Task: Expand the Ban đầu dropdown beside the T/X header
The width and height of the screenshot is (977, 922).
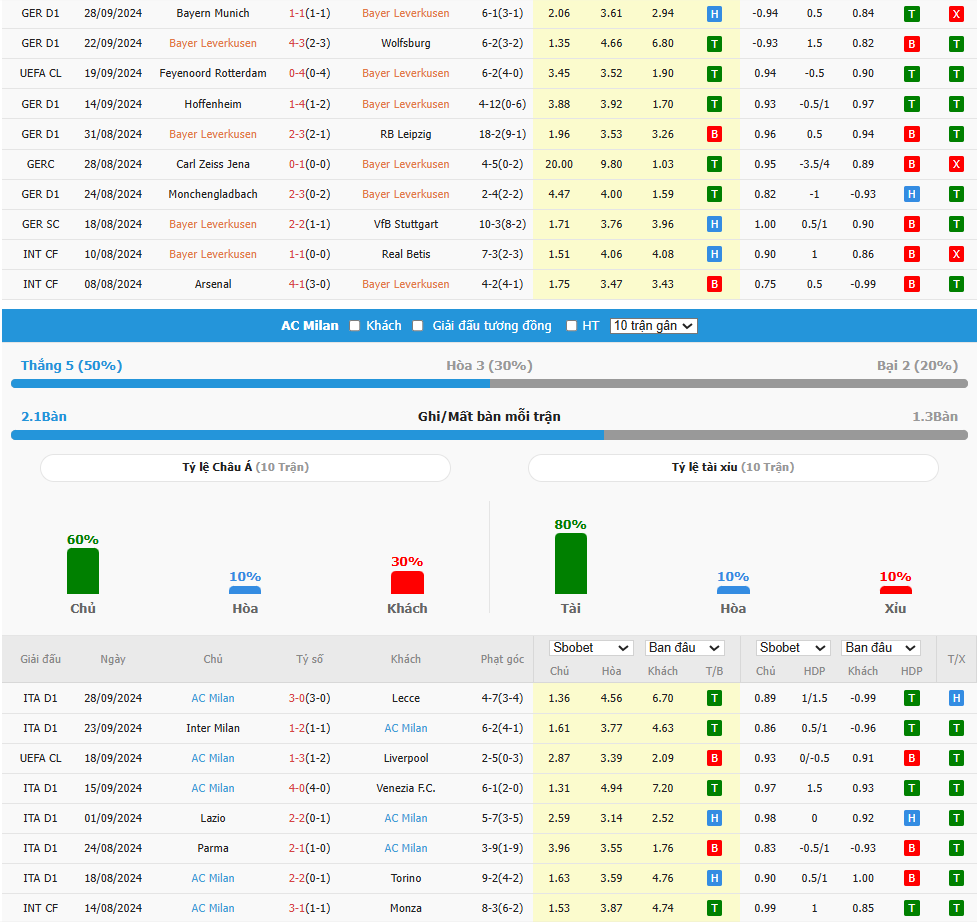Action: click(x=881, y=648)
